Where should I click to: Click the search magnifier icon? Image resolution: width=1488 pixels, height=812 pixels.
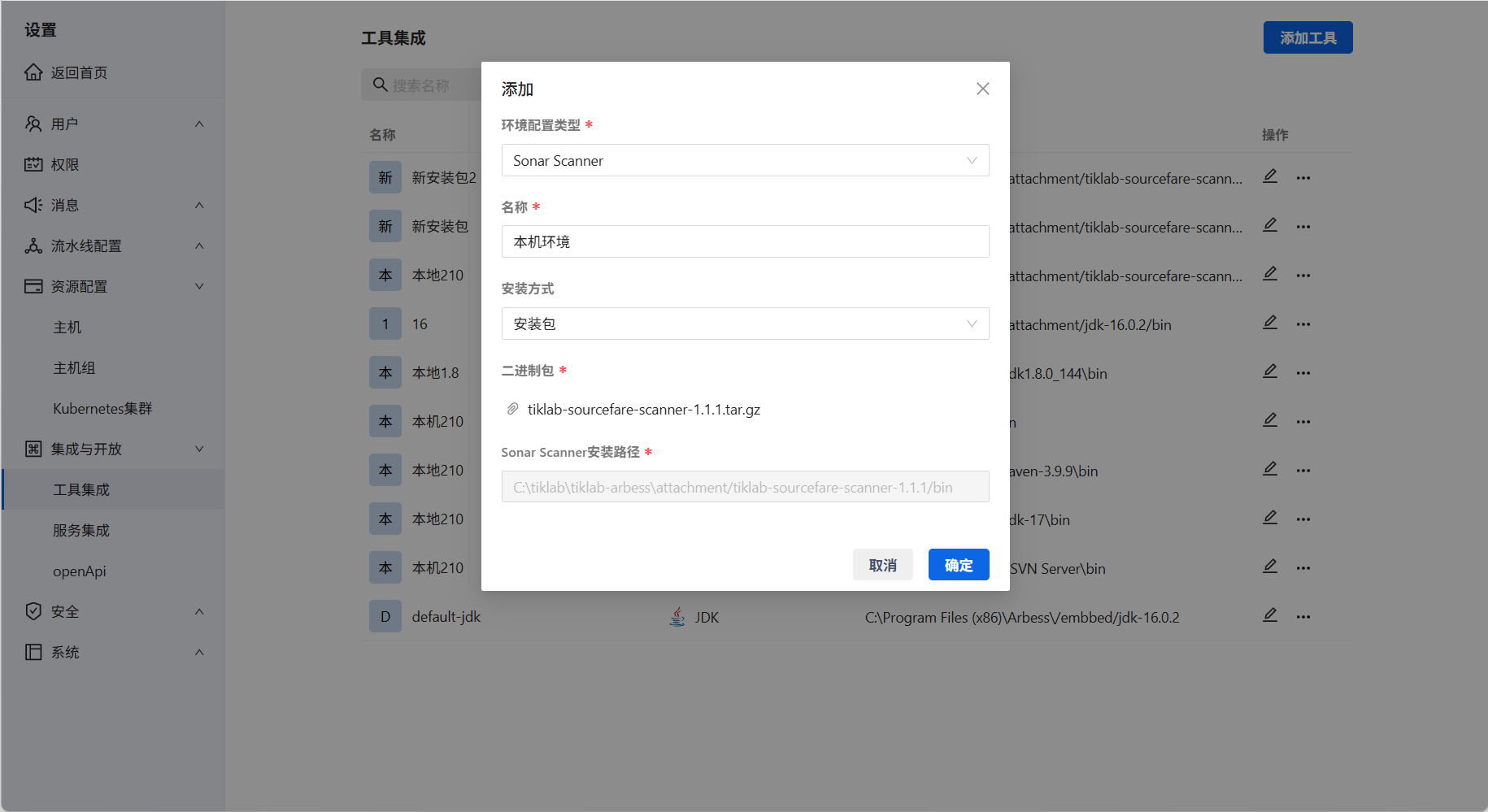[x=380, y=85]
